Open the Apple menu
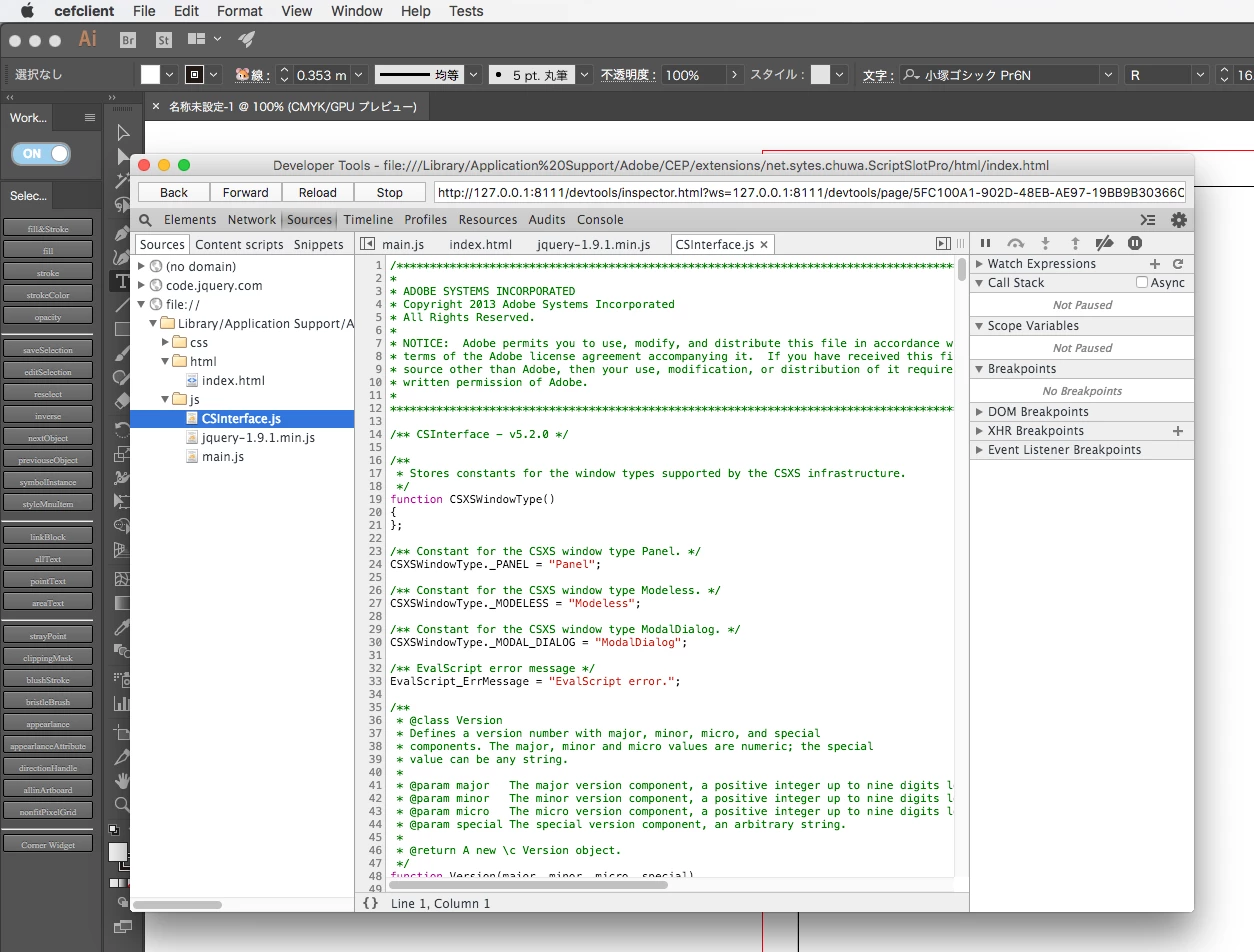The width and height of the screenshot is (1254, 952). tap(27, 11)
